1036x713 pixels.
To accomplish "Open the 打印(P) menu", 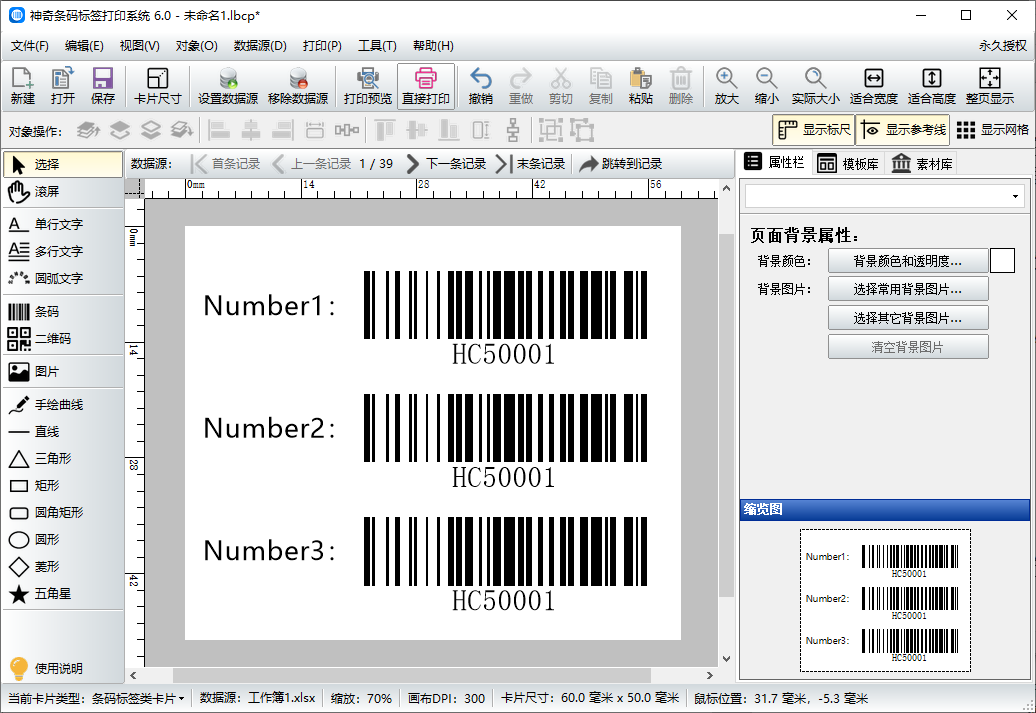I will coord(322,46).
